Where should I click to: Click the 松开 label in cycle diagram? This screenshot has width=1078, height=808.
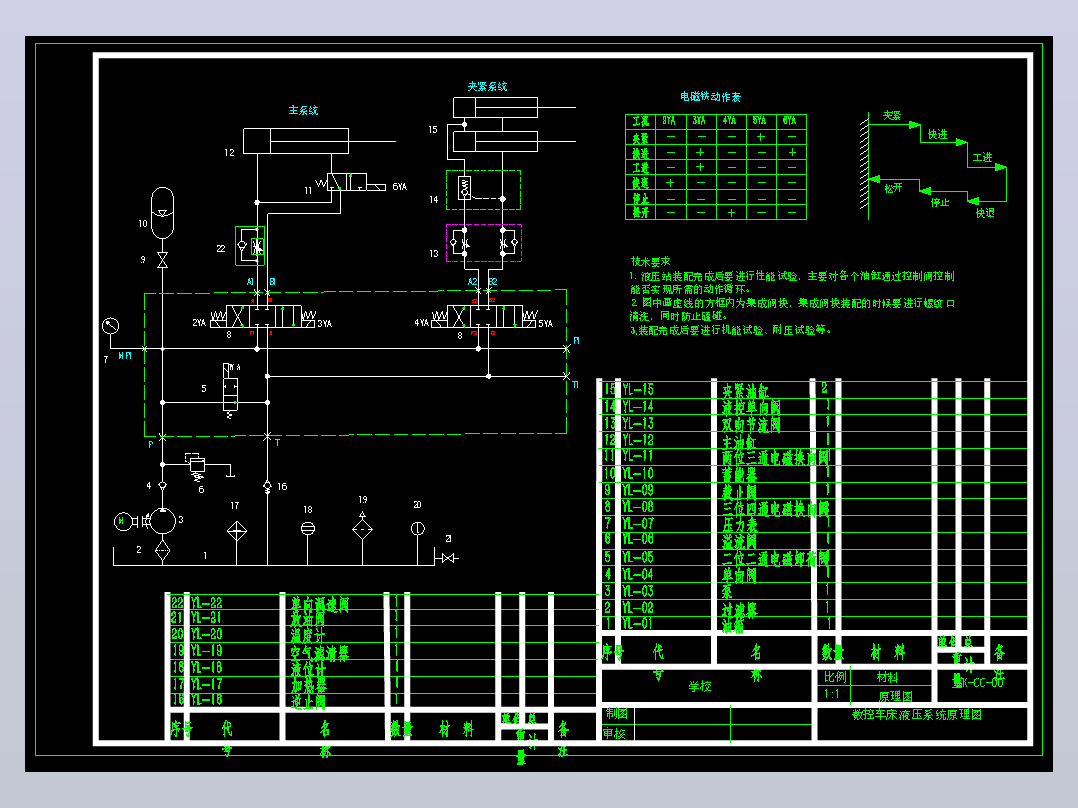pos(893,188)
